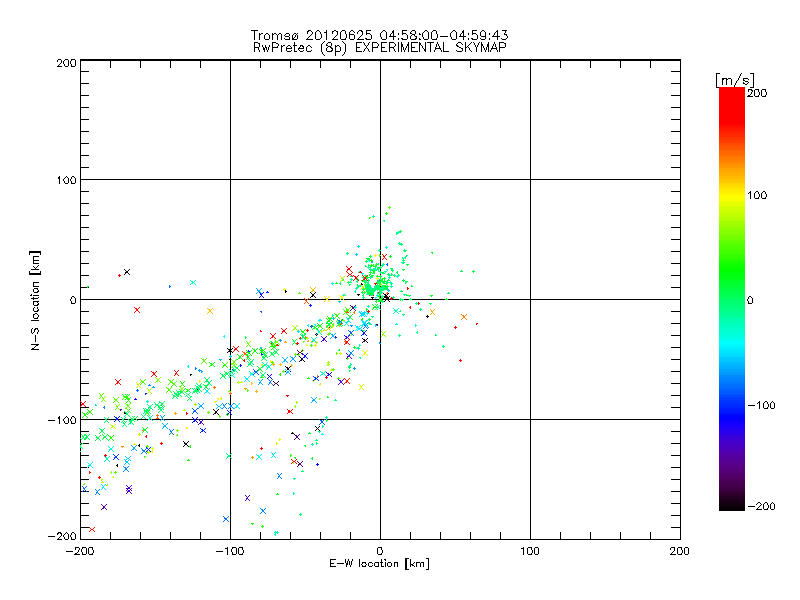Select the E-W location [km] axis label
Viewport: 800px width, 600px height.
click(x=379, y=564)
